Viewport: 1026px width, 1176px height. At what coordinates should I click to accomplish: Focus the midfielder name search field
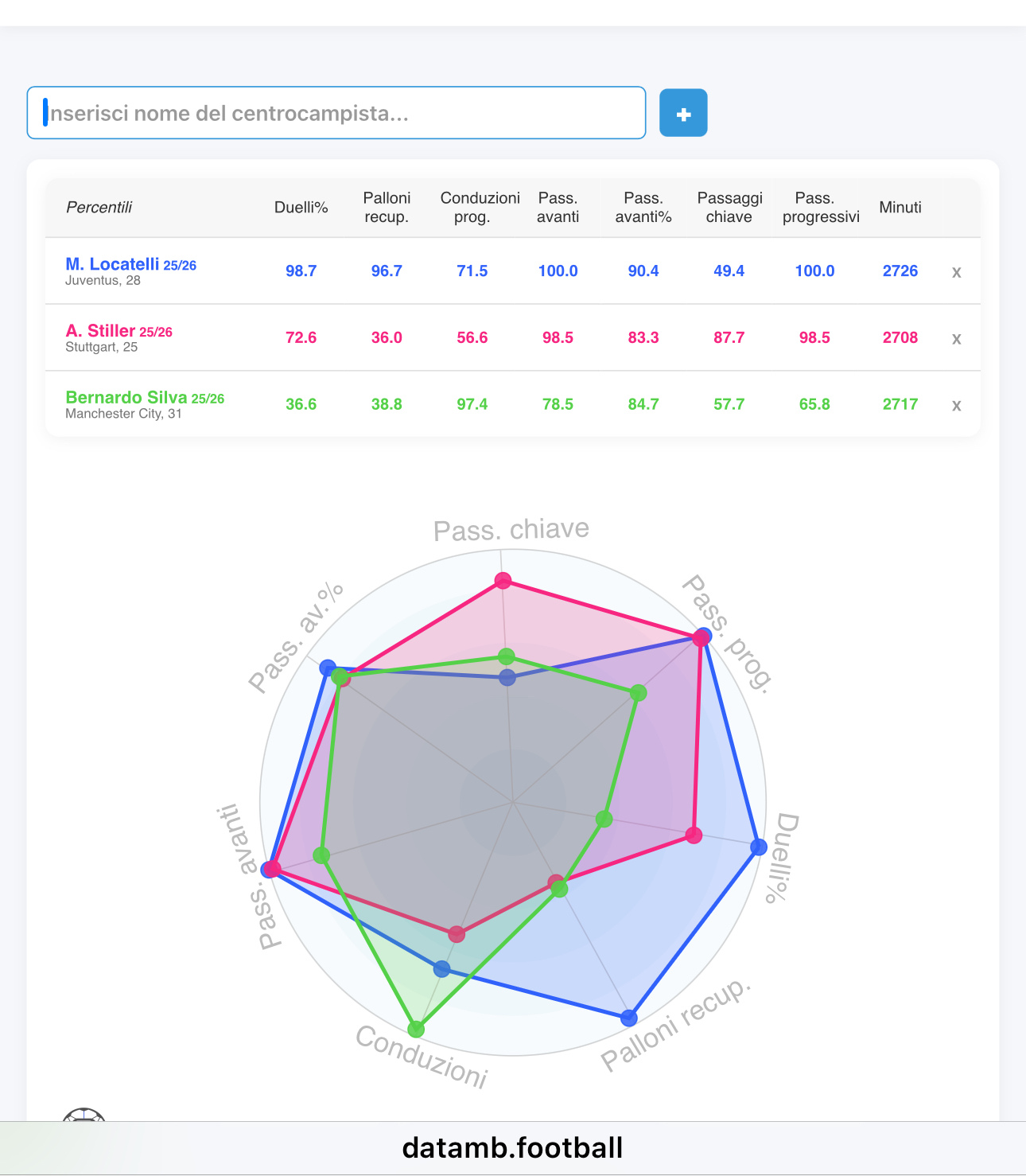point(336,113)
